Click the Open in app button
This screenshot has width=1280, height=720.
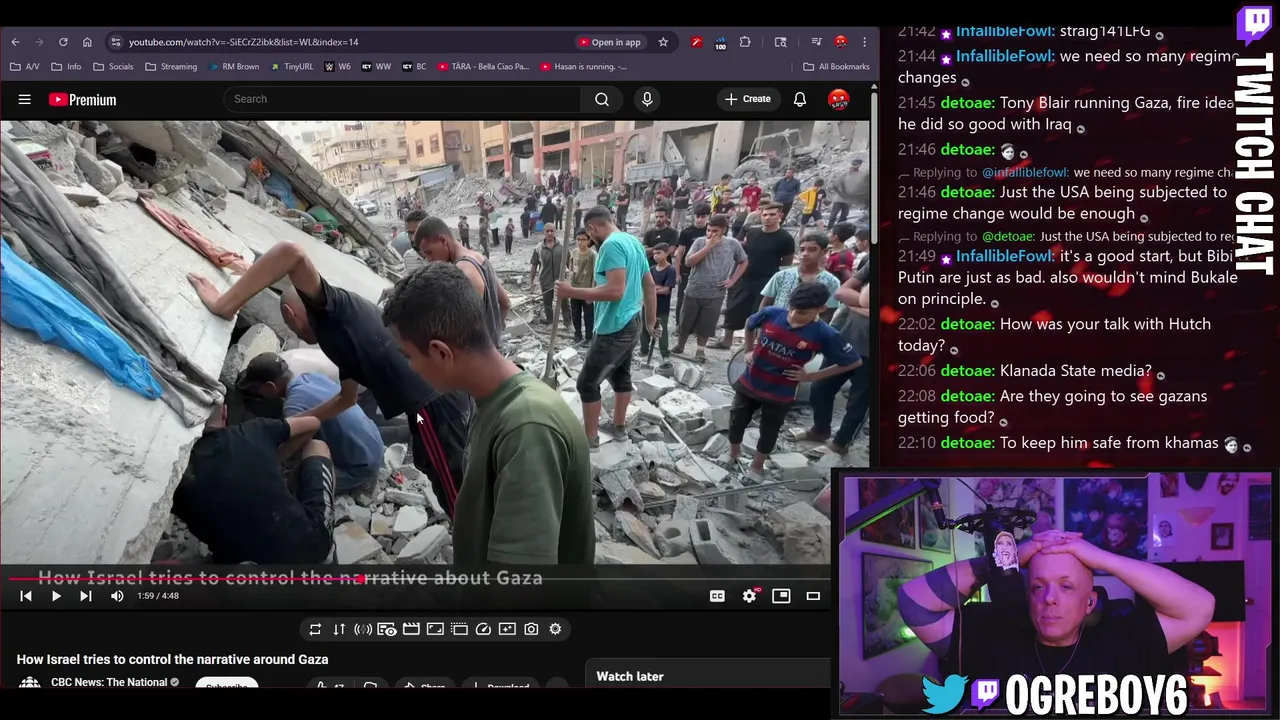tap(610, 42)
